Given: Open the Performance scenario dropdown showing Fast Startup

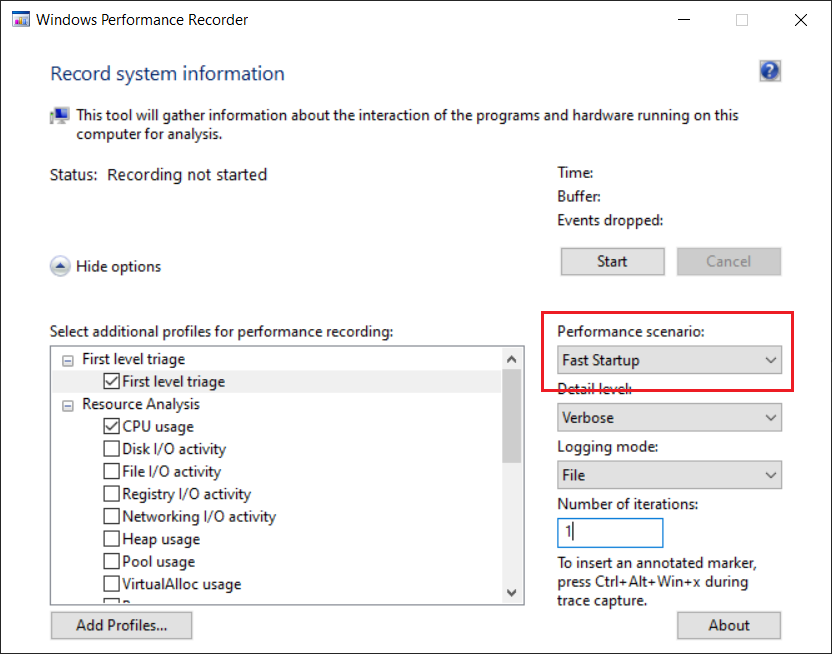Looking at the screenshot, I should pyautogui.click(x=669, y=360).
